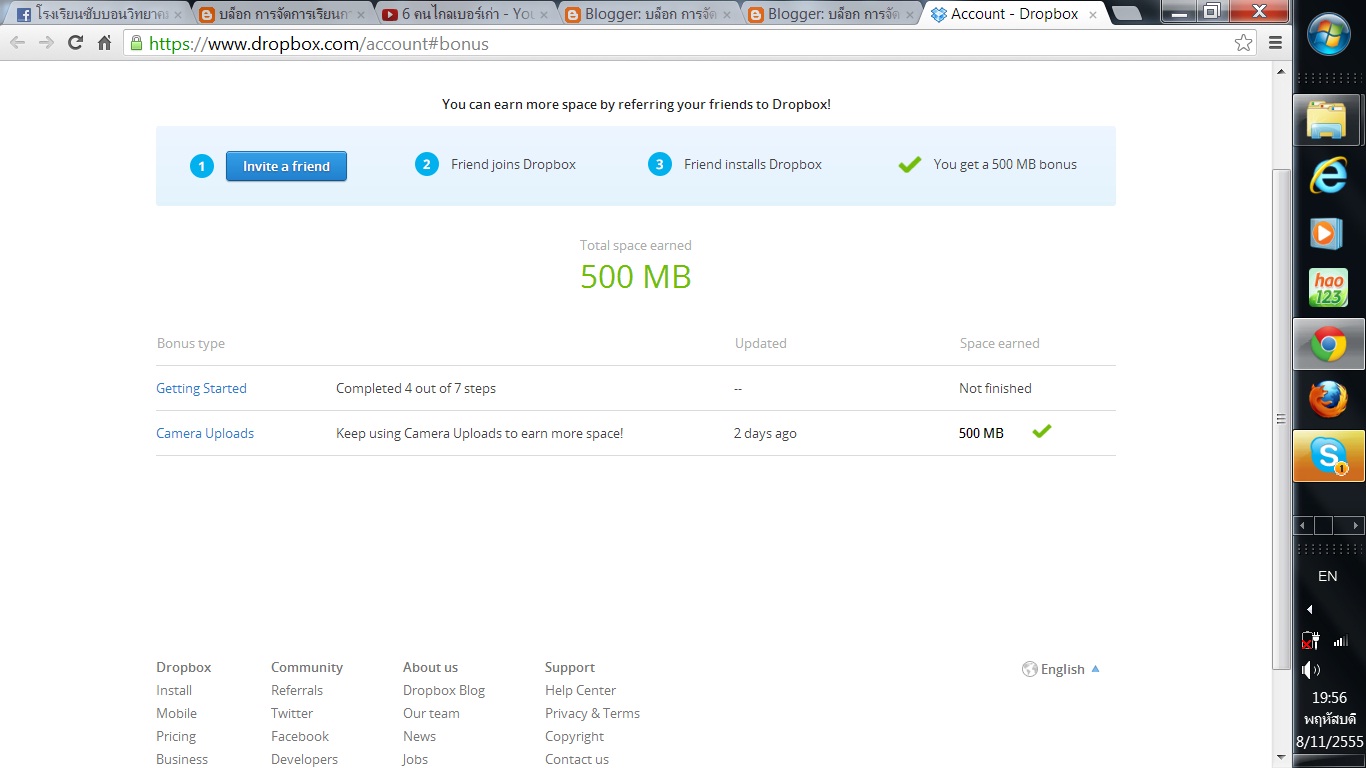Image resolution: width=1366 pixels, height=768 pixels.
Task: Open the media player taskbar icon
Action: [1328, 233]
